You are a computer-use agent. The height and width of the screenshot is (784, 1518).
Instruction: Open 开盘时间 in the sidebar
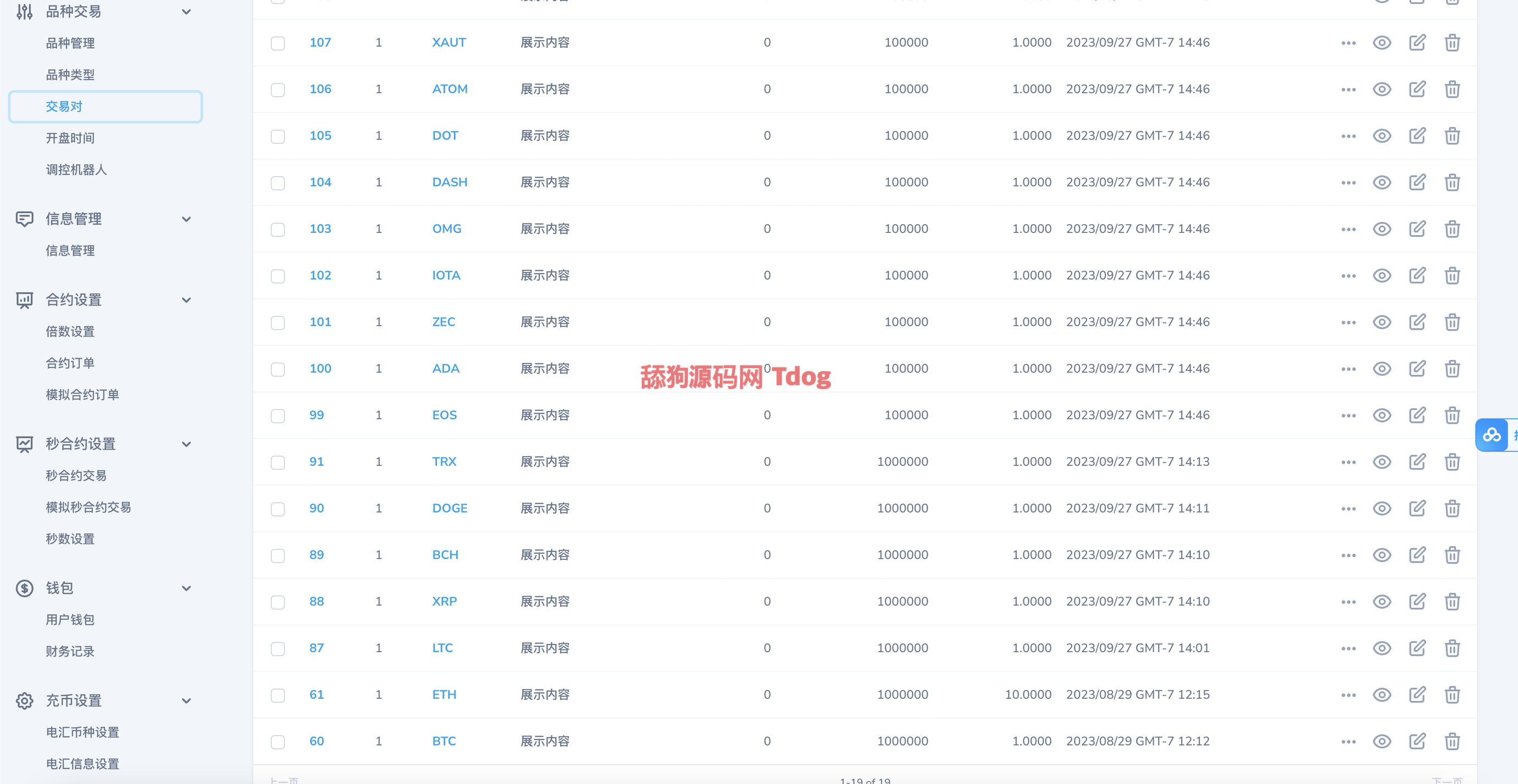pyautogui.click(x=70, y=138)
